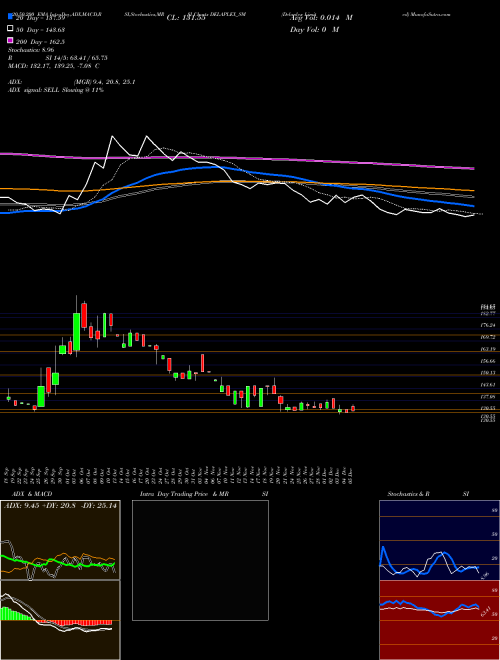Click the Stochastics & RSI panel title
The image size is (500, 660).
[x=428, y=494]
